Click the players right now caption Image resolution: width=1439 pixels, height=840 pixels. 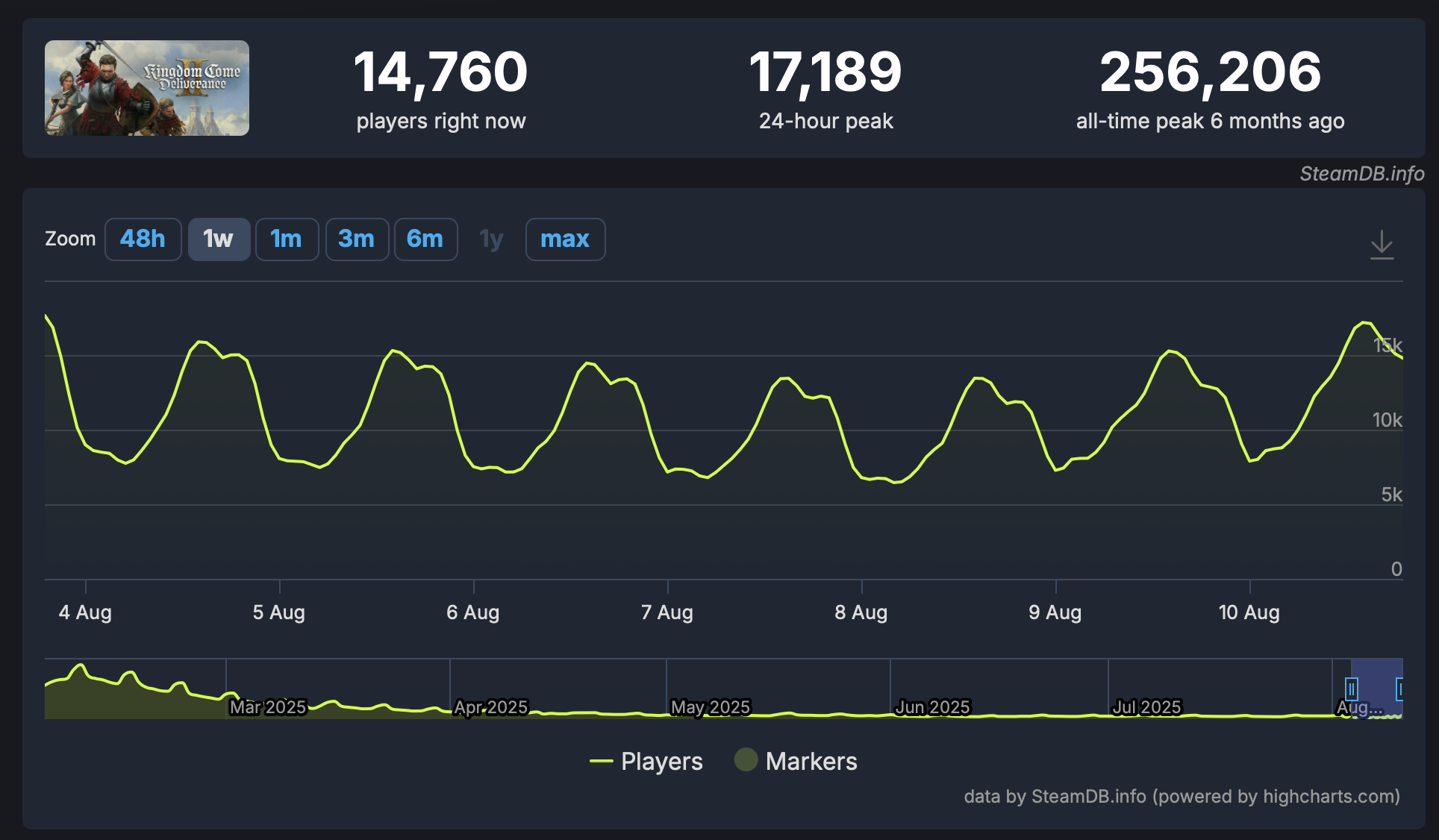coord(441,121)
